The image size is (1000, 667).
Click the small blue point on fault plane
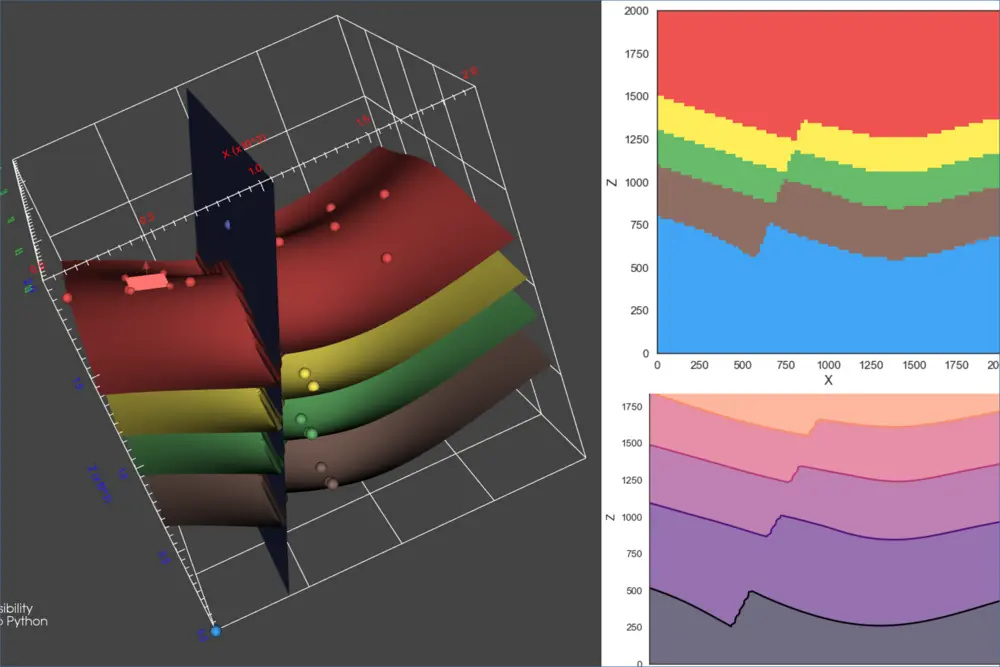(228, 225)
